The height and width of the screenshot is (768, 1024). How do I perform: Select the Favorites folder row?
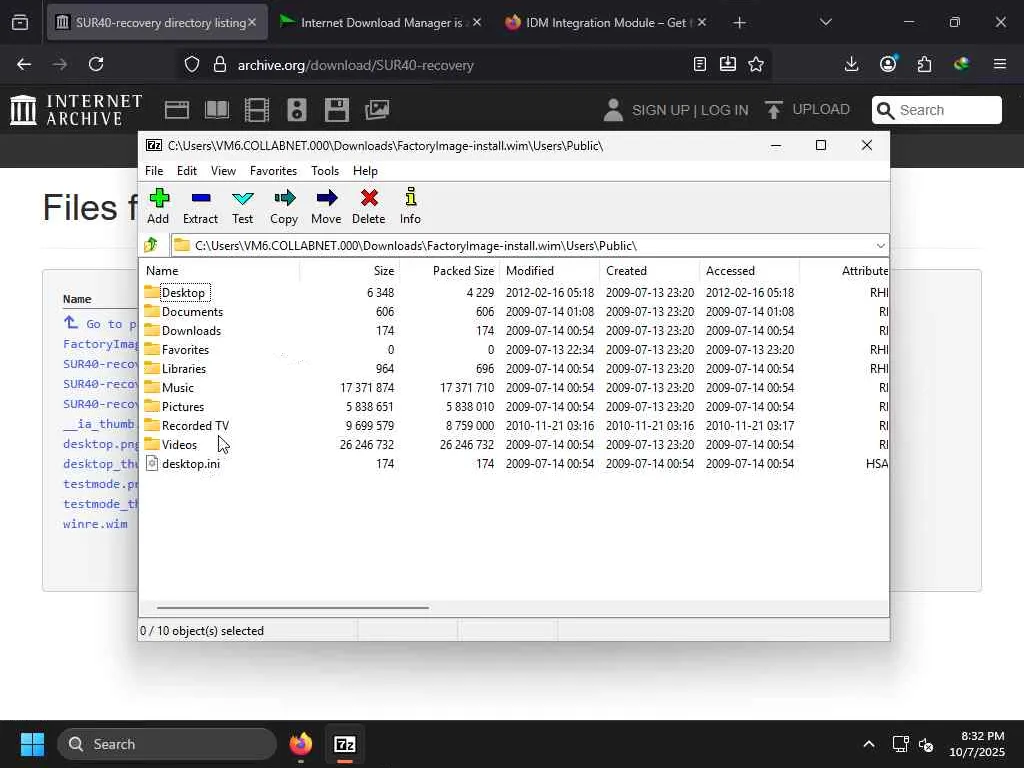(x=515, y=349)
